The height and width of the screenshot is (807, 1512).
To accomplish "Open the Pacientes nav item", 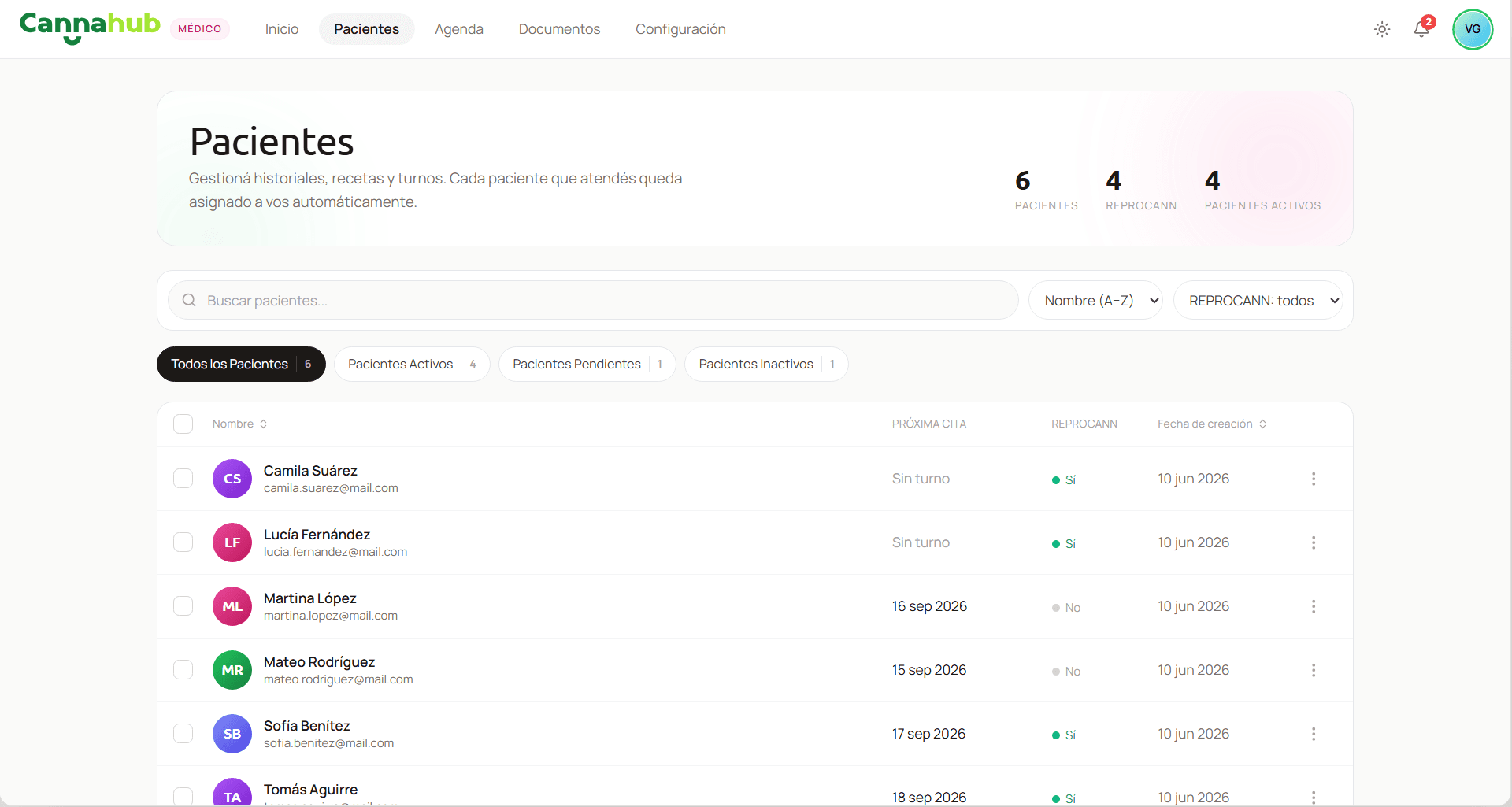I will [x=367, y=29].
